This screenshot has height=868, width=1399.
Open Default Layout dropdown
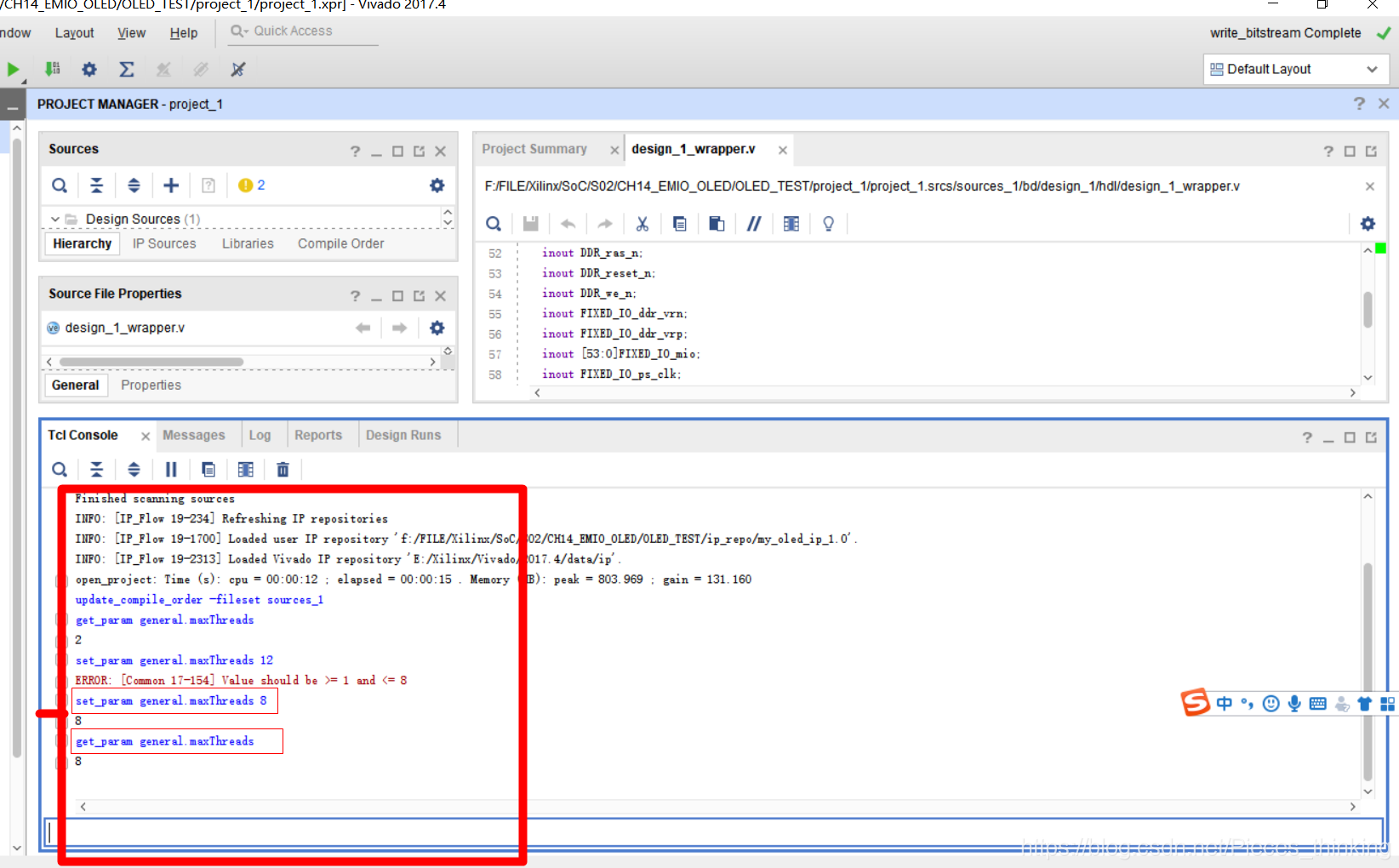click(x=1296, y=69)
